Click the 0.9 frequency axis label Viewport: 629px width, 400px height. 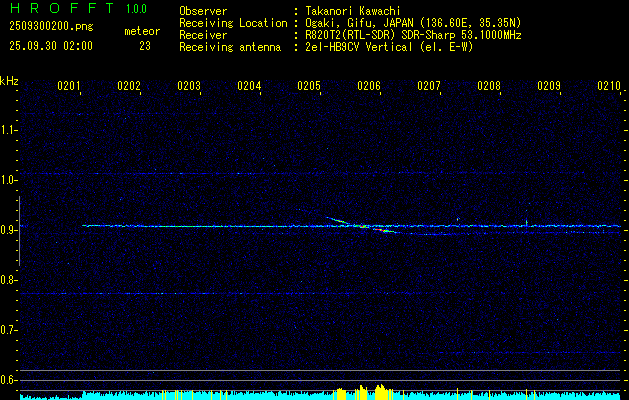[9, 229]
